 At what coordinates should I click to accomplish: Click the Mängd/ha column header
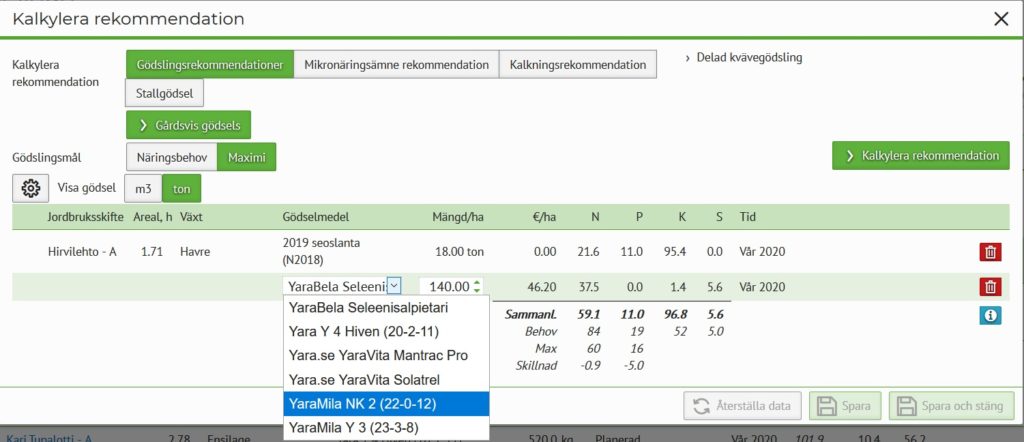point(458,217)
